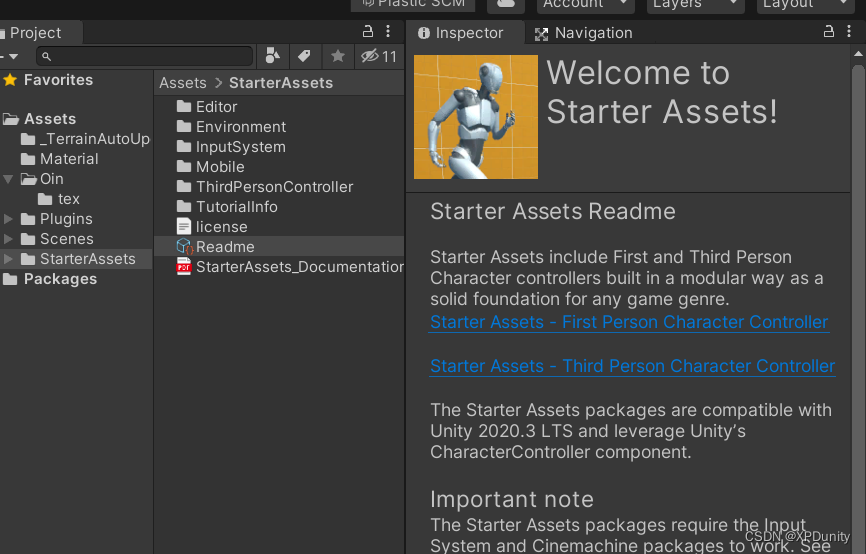Viewport: 866px width, 554px height.
Task: Select the Environment folder icon
Action: pyautogui.click(x=184, y=126)
